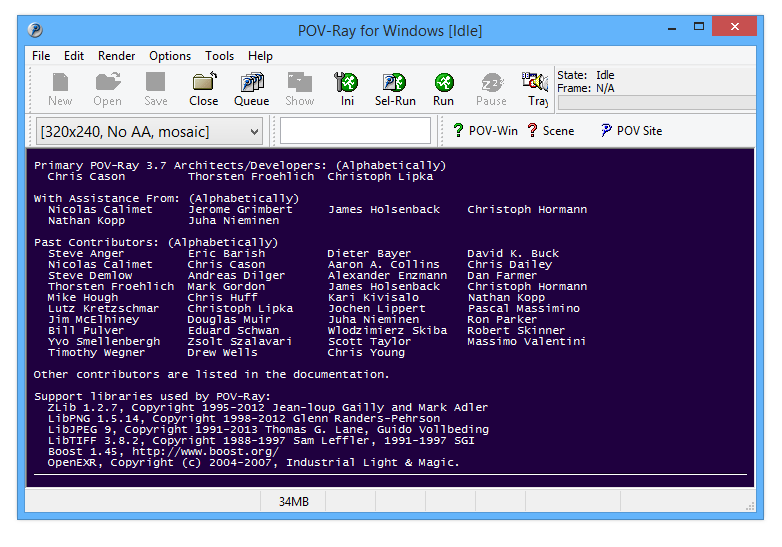Click the Tray toolbar icon

(536, 82)
